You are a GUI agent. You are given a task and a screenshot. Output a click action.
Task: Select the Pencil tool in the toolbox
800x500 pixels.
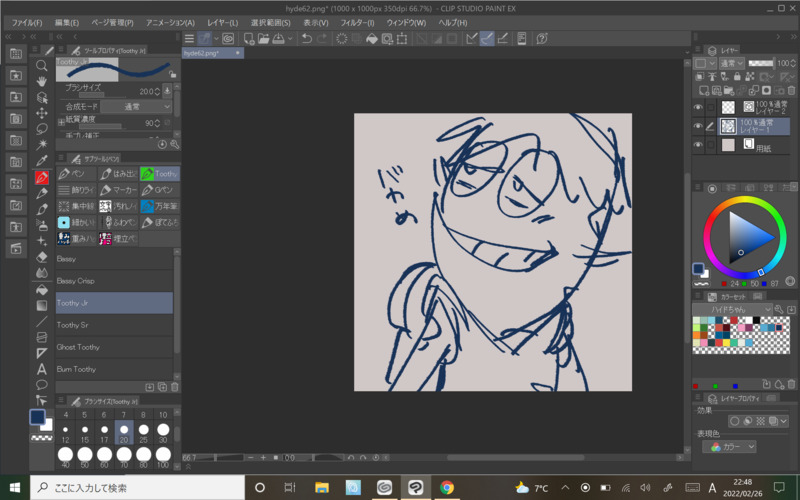tap(42, 193)
